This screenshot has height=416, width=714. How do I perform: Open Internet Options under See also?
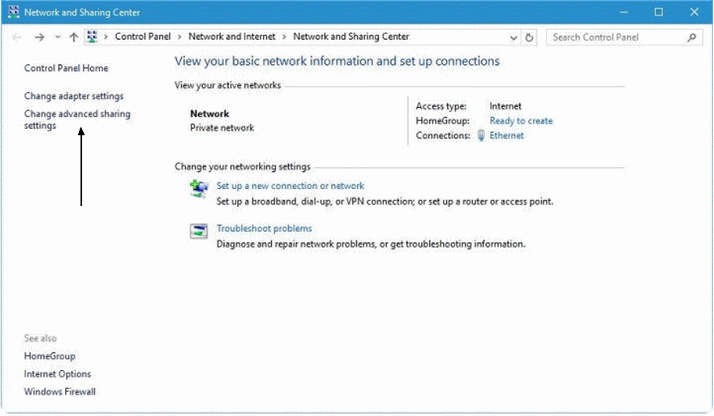[57, 374]
